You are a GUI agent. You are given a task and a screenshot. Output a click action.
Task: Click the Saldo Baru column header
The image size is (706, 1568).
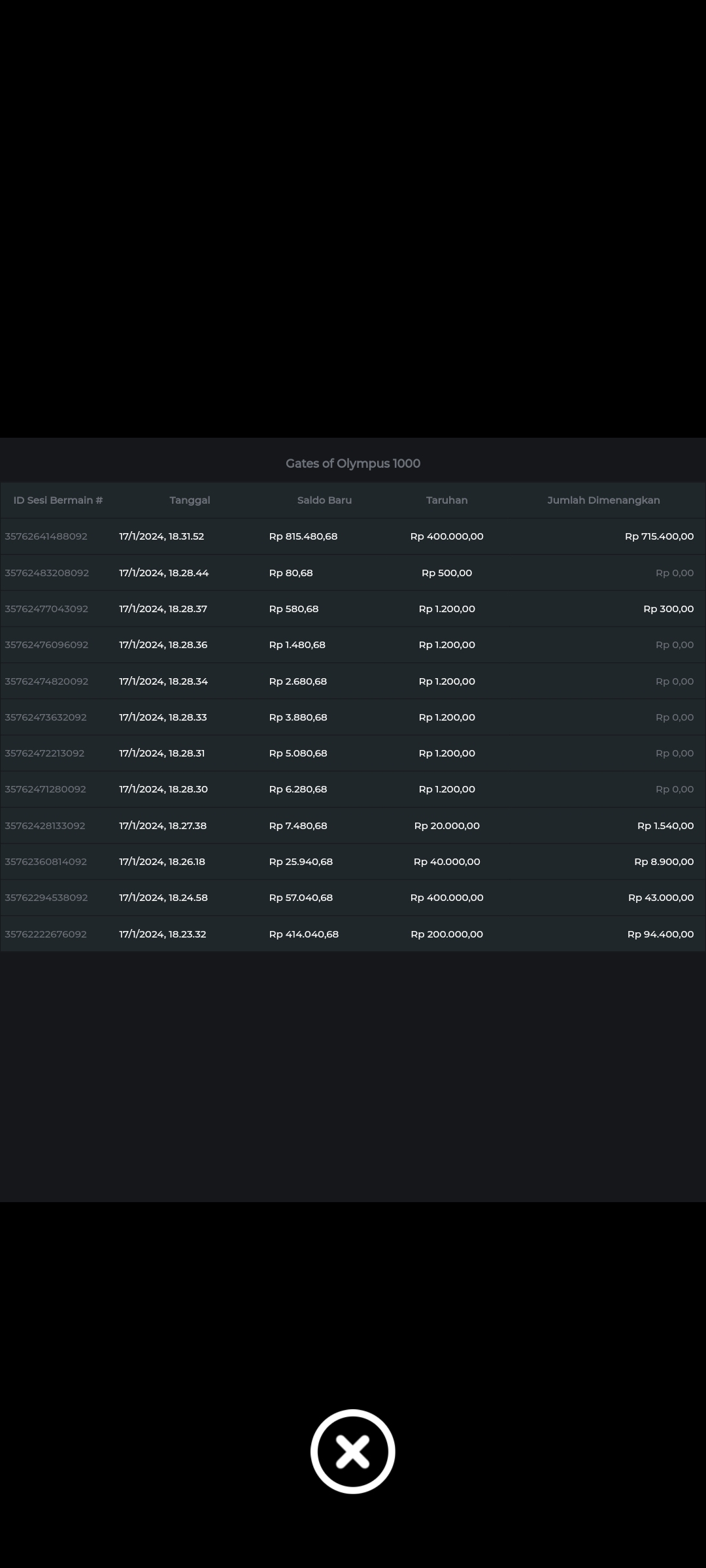pyautogui.click(x=324, y=500)
